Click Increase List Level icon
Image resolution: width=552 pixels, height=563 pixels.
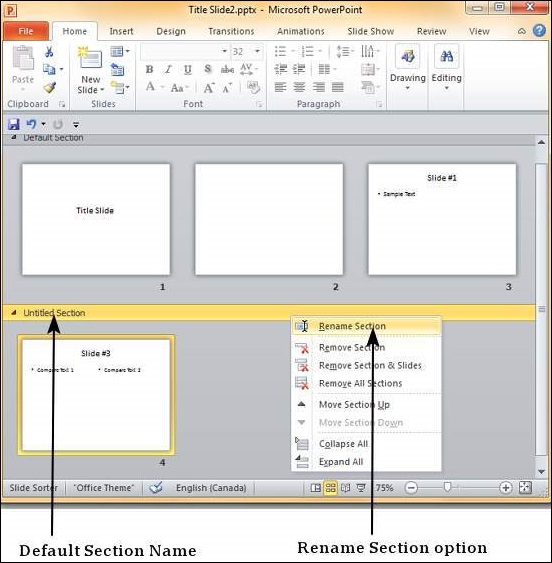[x=299, y=69]
